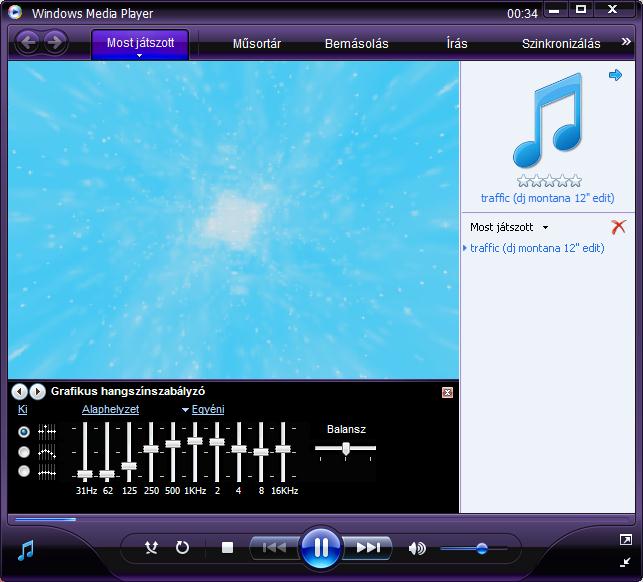The height and width of the screenshot is (582, 643).
Task: Click the 31Hz equalizer slider
Action: [85, 475]
